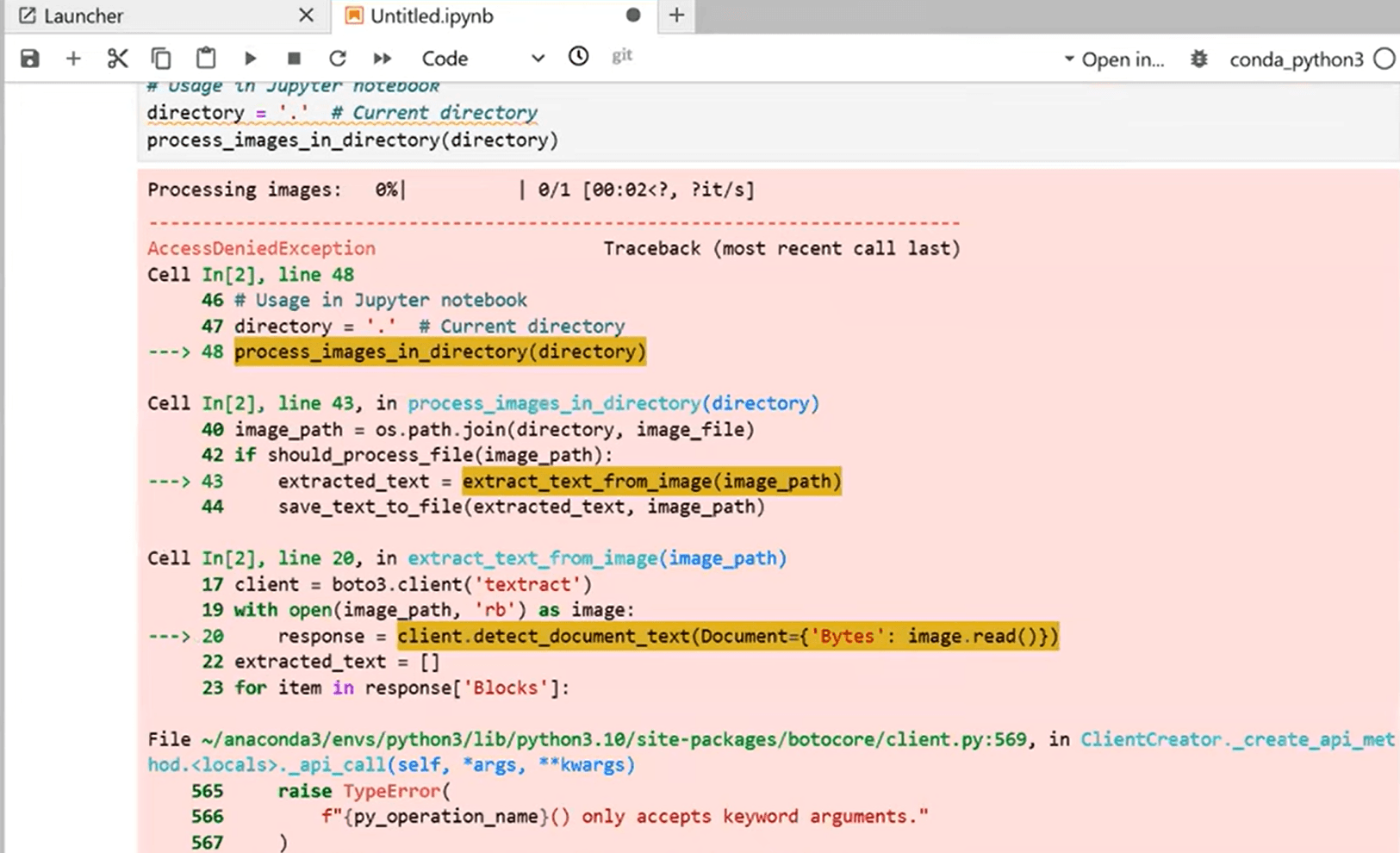Image resolution: width=1400 pixels, height=853 pixels.
Task: Open the checkpoint history clock icon
Action: click(578, 57)
